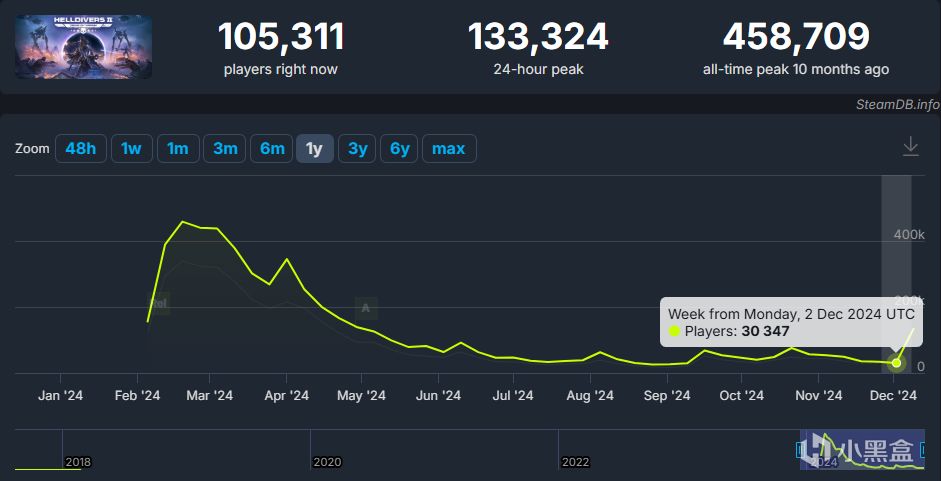Viewport: 941px width, 481px height.
Task: Set chart zoom to 1w
Action: [131, 148]
